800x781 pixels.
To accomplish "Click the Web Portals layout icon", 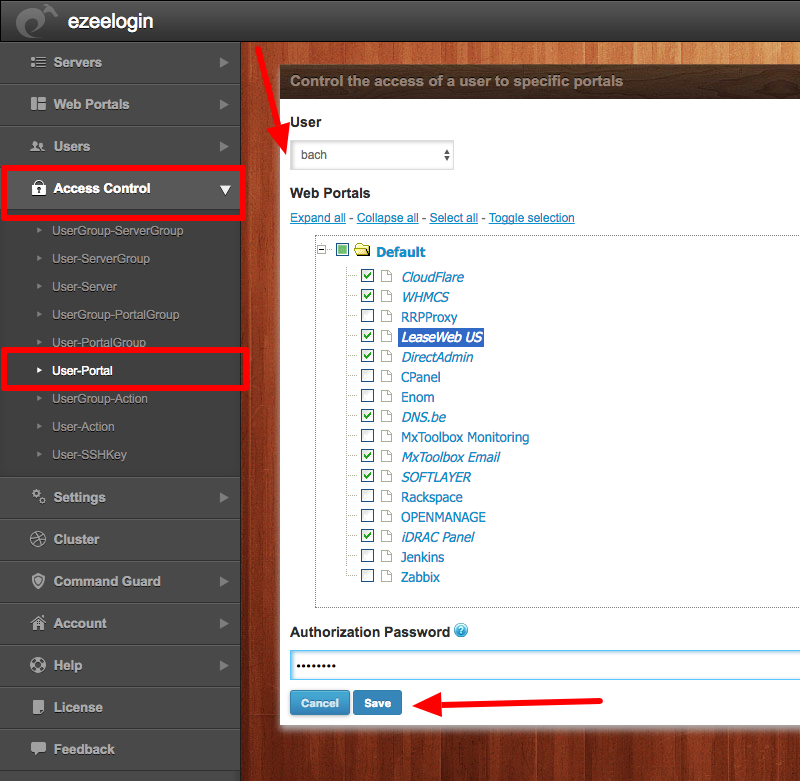I will [x=38, y=104].
